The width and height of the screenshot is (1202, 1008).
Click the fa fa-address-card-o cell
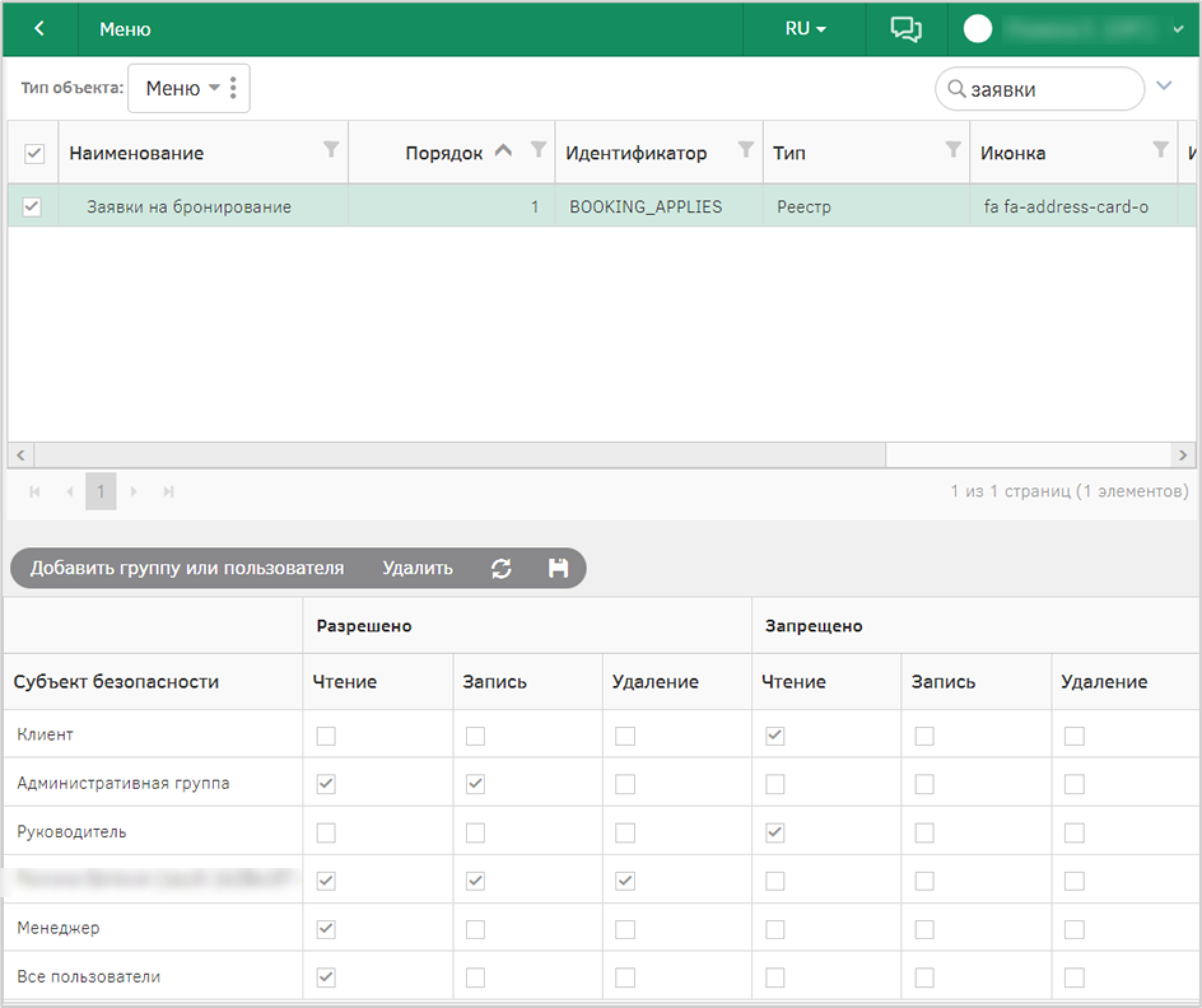click(1073, 206)
